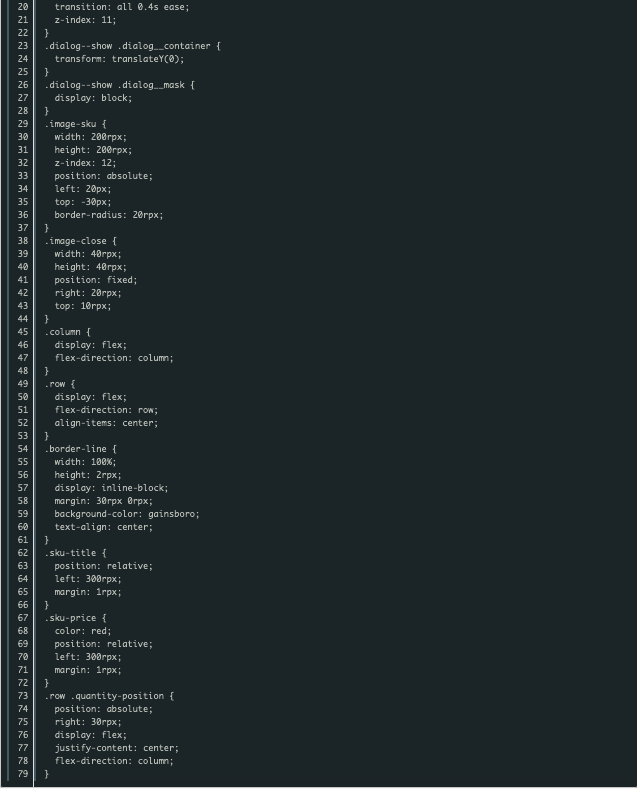Click line number 79 in the gutter
Image resolution: width=637 pixels, height=789 pixels.
pos(23,774)
